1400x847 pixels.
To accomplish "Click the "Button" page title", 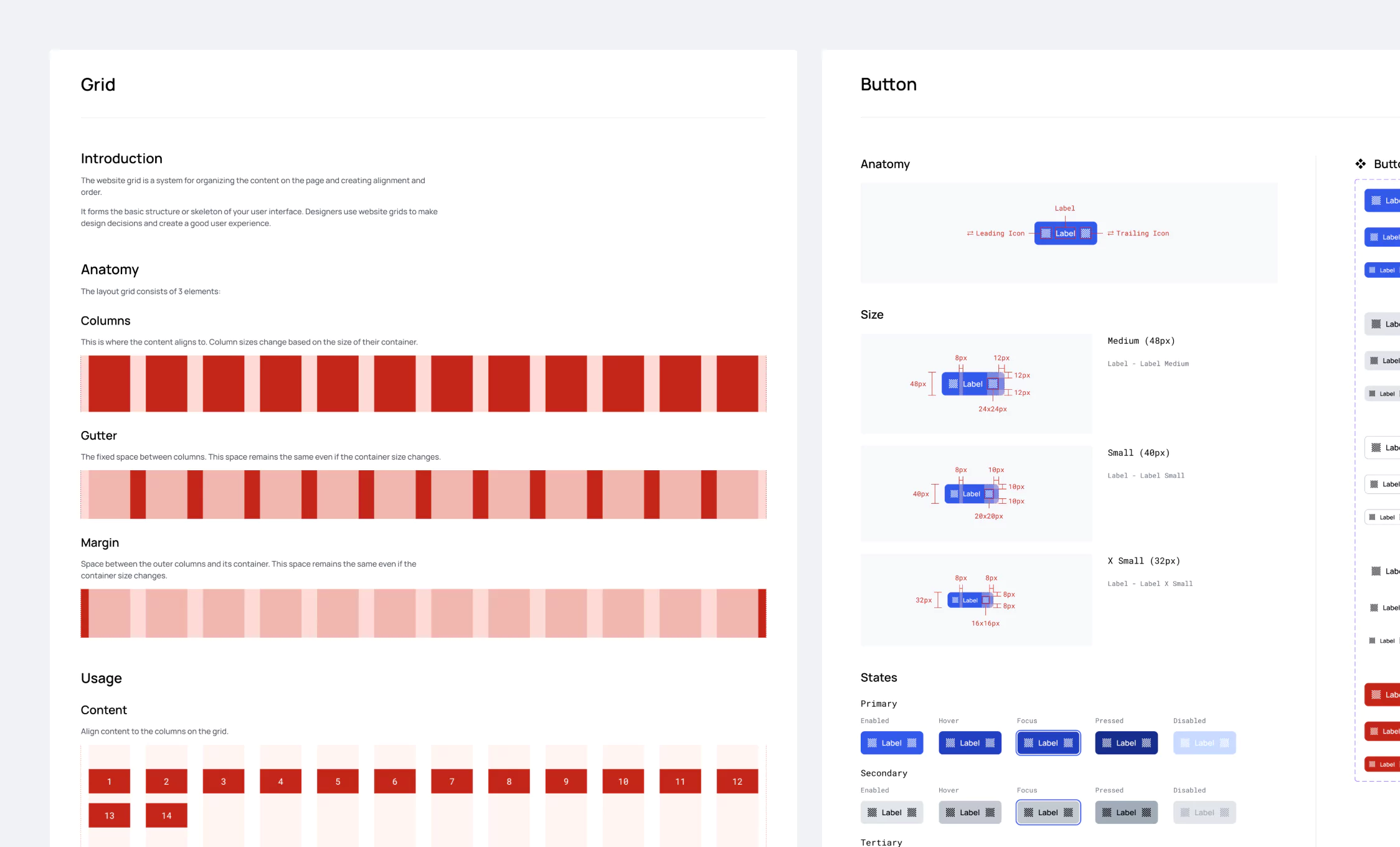I will tap(889, 85).
